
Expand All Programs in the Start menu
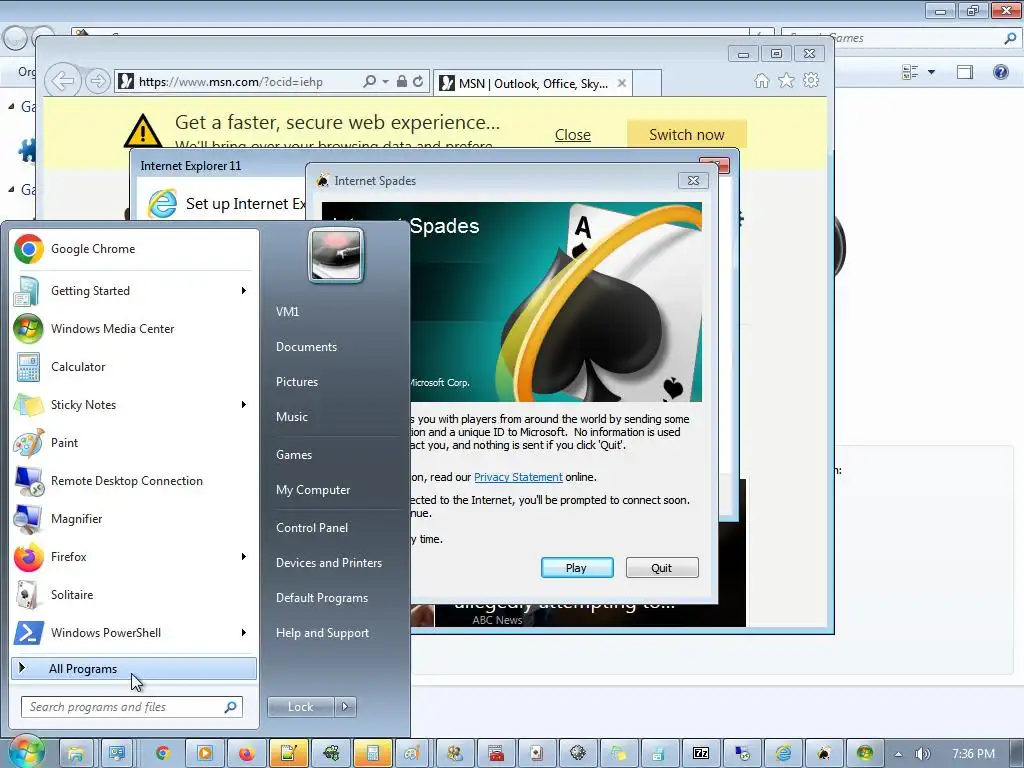click(x=133, y=669)
